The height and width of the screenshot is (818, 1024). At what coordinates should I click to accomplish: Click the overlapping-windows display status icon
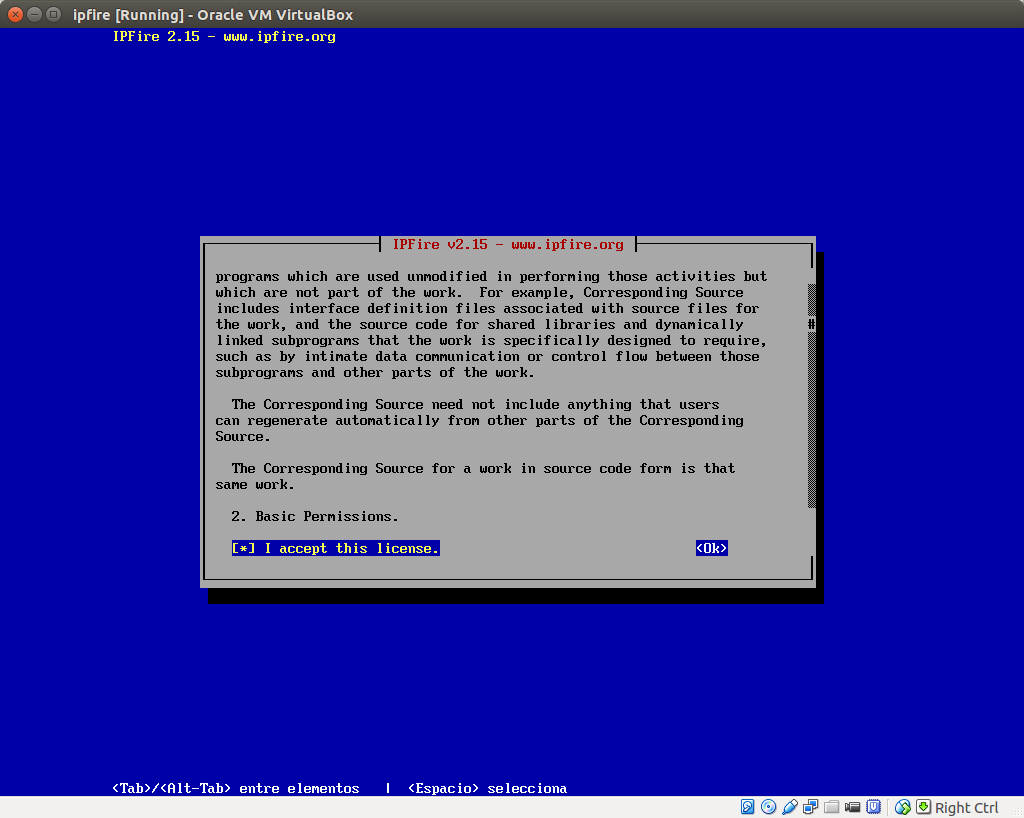[811, 807]
